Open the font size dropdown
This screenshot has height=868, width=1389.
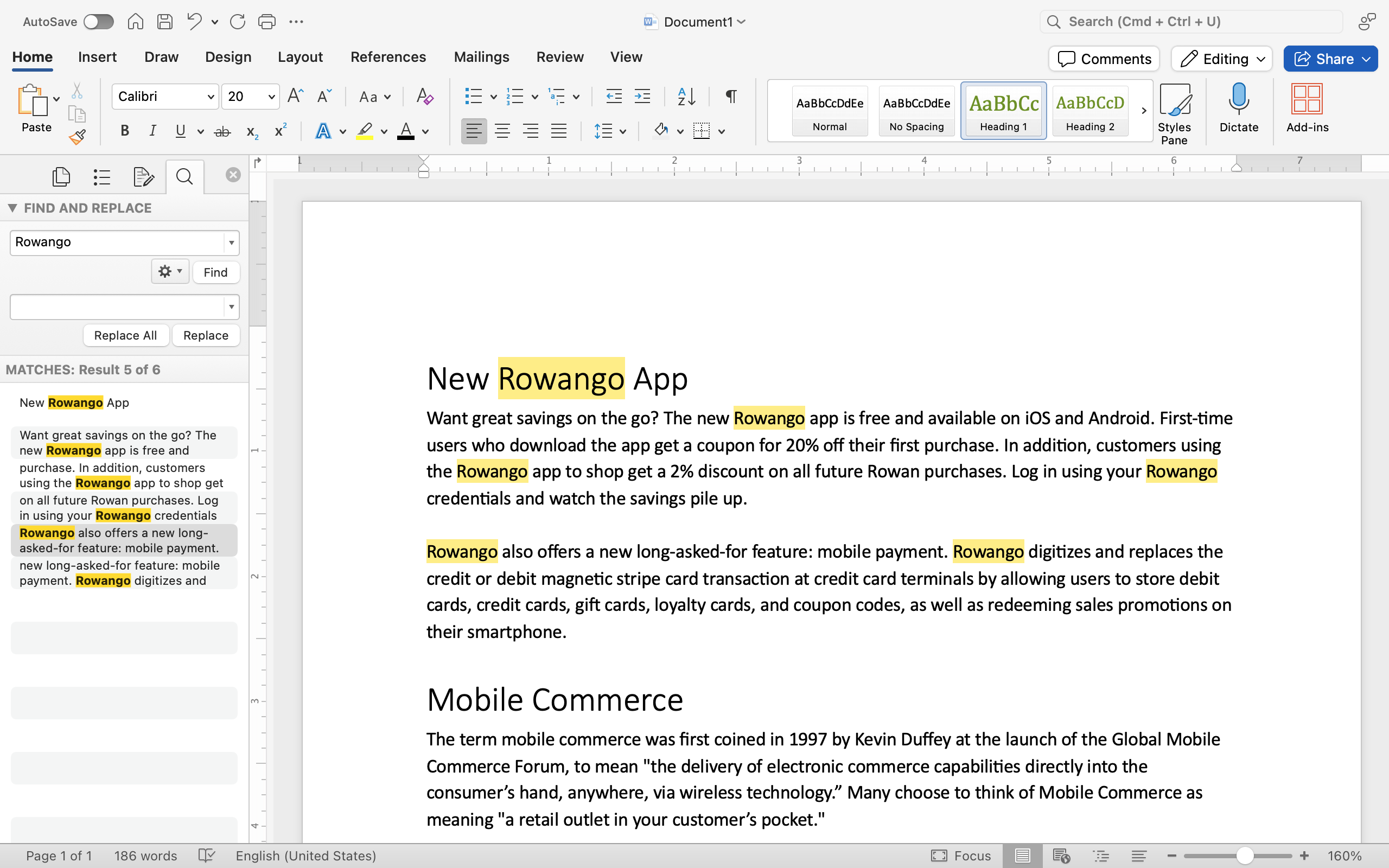click(x=271, y=97)
